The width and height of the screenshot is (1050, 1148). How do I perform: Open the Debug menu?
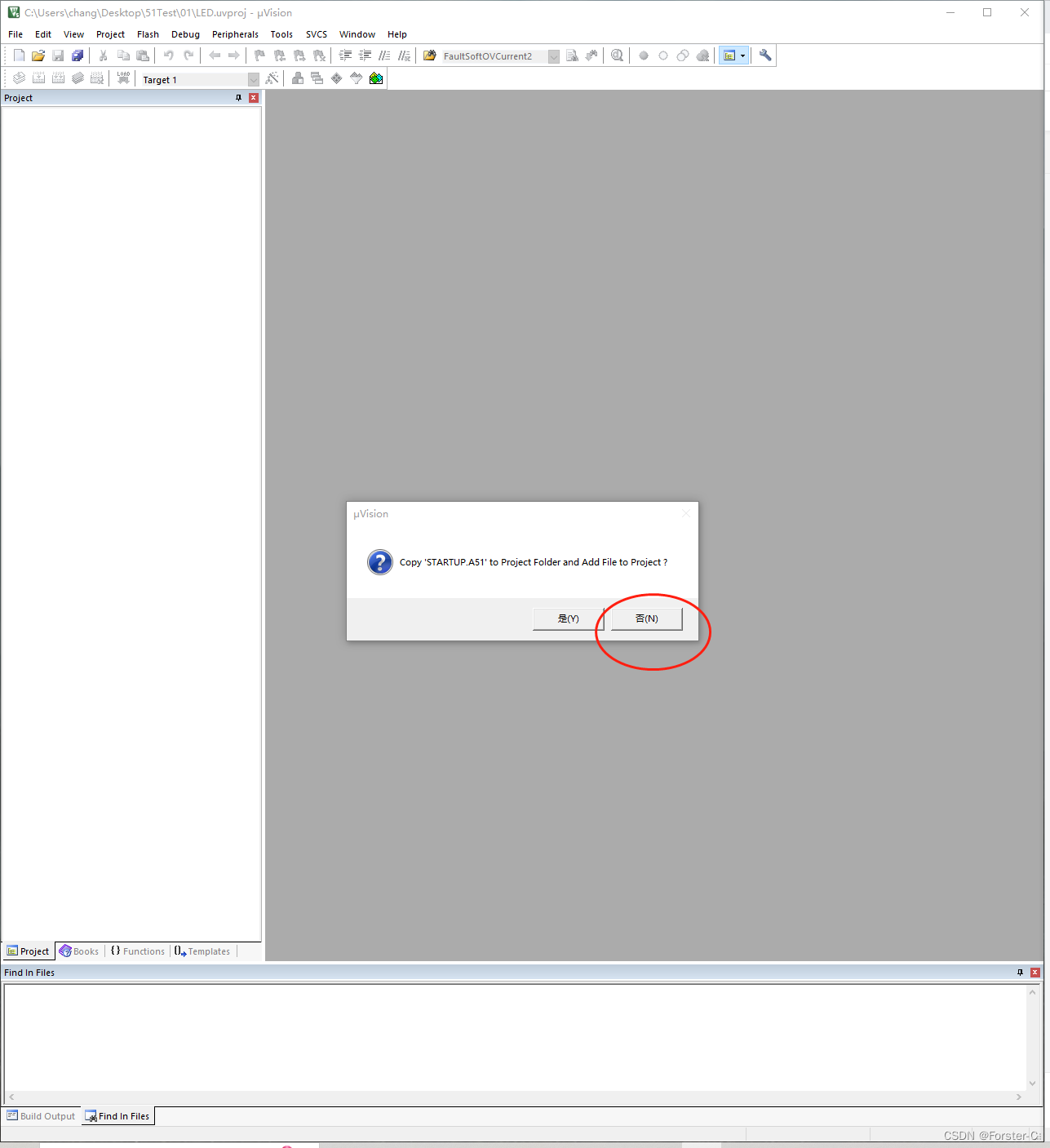coord(185,34)
